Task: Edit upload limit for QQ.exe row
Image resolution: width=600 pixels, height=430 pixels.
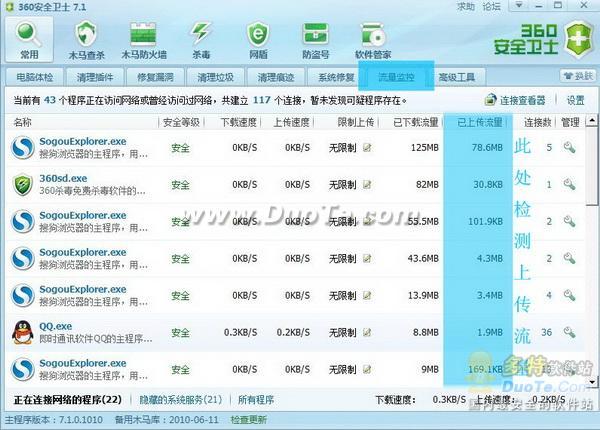Action: tap(367, 332)
